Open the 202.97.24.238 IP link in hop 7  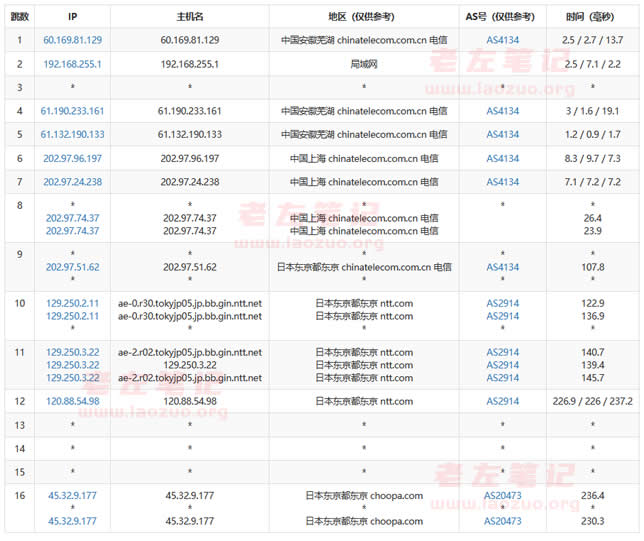(x=73, y=182)
